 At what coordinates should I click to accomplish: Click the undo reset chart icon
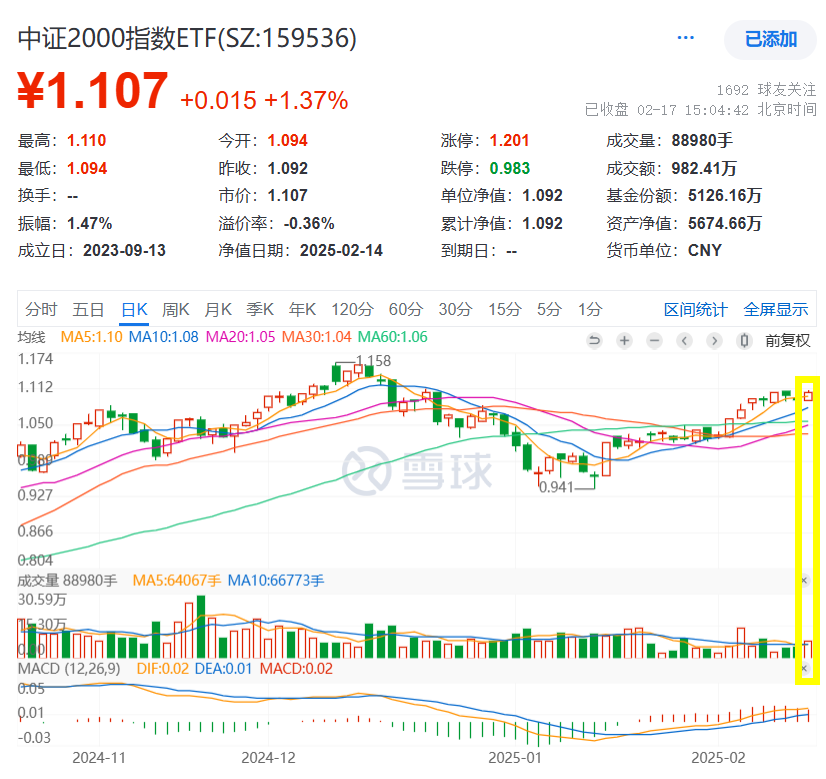[x=594, y=341]
